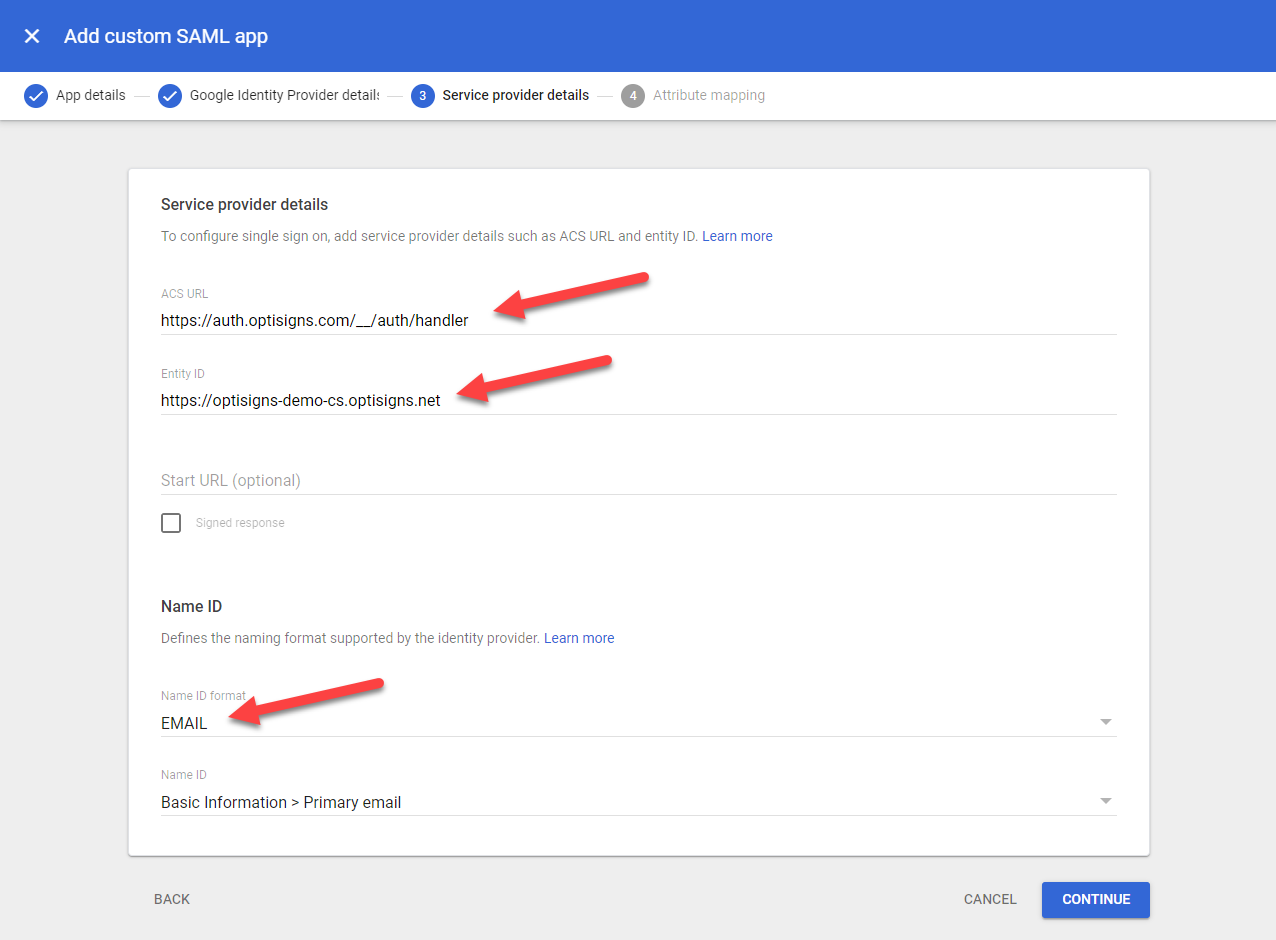
Task: Close the Add custom SAML app dialog
Action: pos(32,36)
